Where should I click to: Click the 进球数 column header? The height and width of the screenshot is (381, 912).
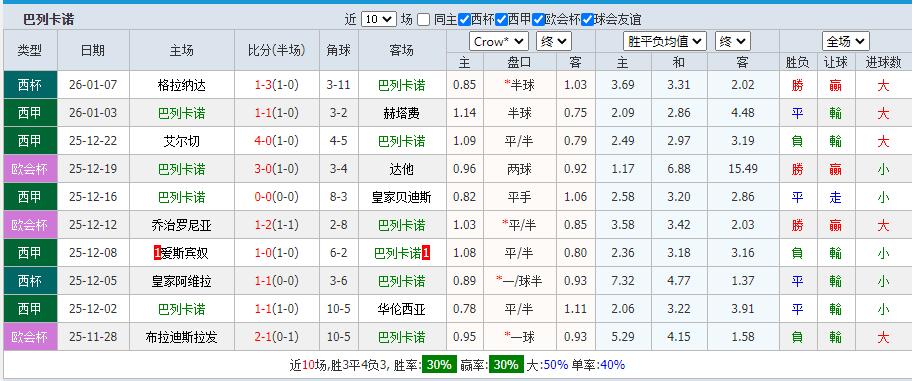tap(884, 63)
